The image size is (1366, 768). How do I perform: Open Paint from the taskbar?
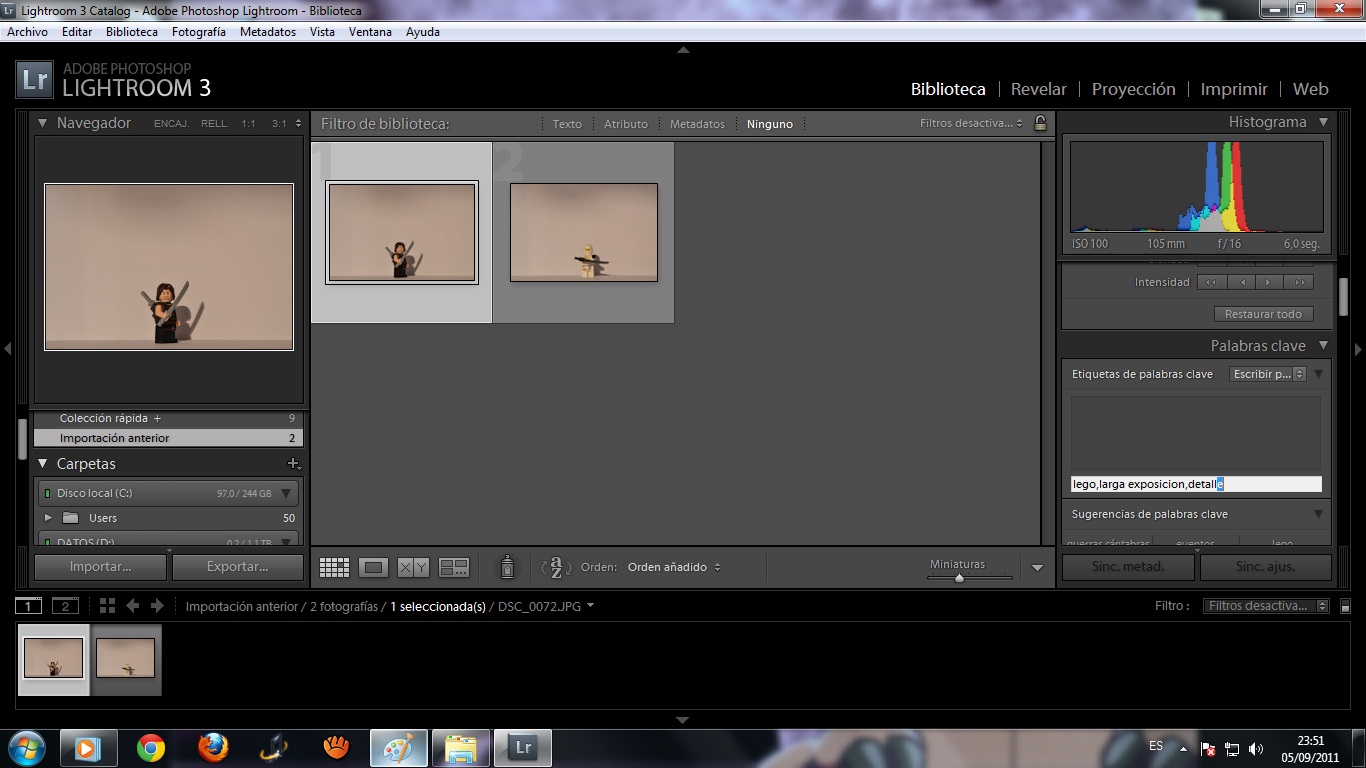[x=398, y=748]
